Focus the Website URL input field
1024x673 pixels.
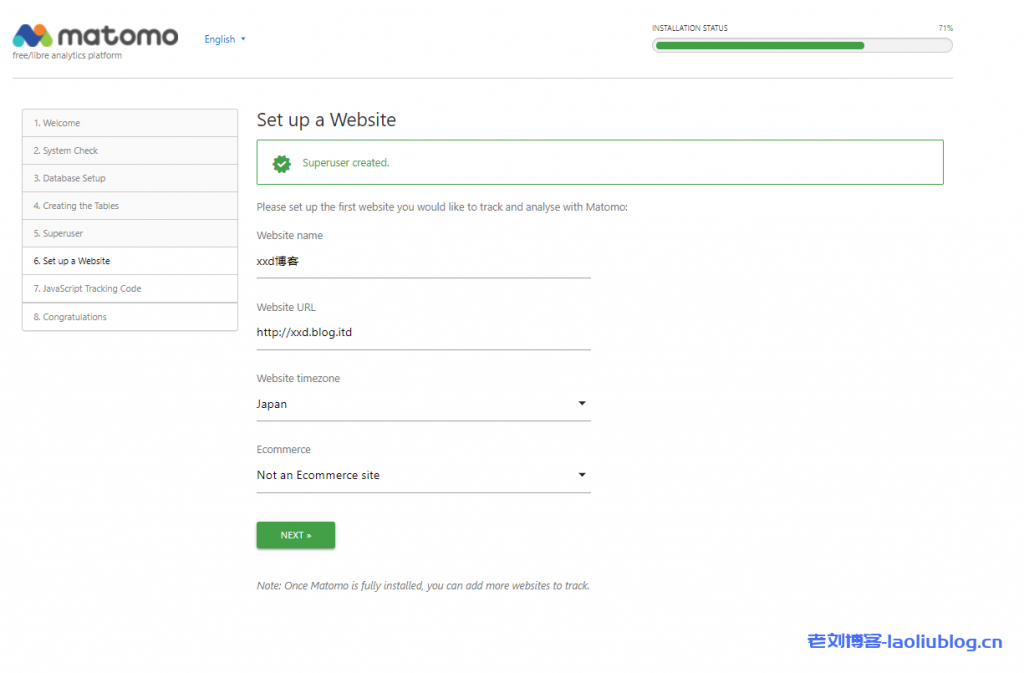(423, 333)
